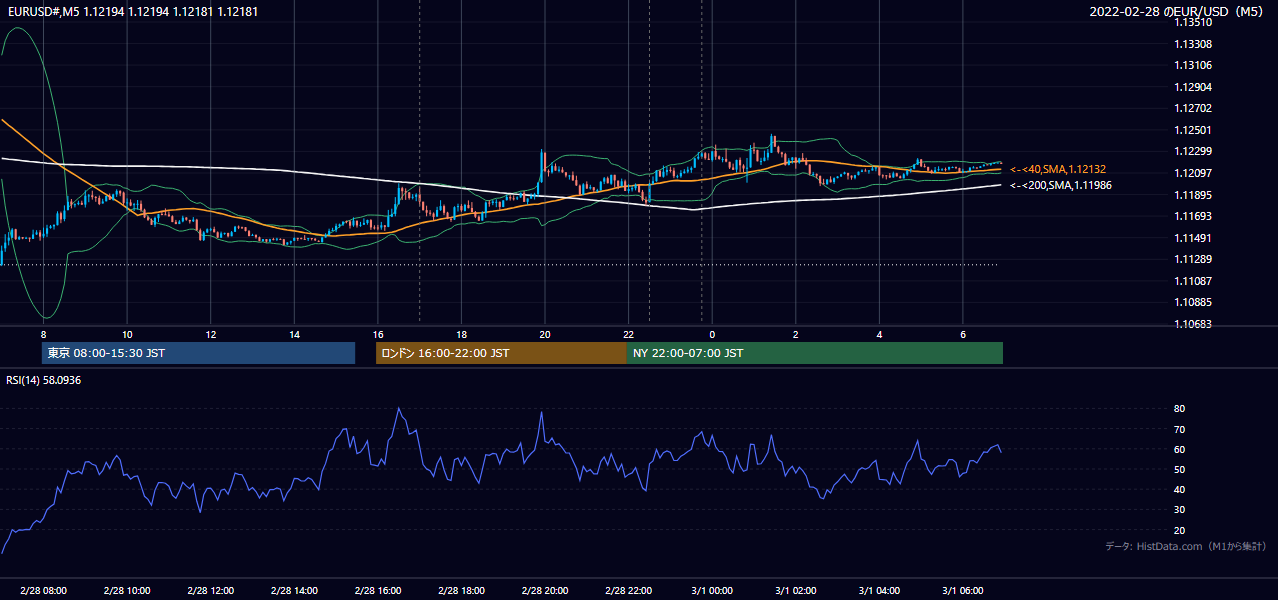Image resolution: width=1278 pixels, height=600 pixels.
Task: Click the price axis value 1.11693
Action: coord(1193,216)
